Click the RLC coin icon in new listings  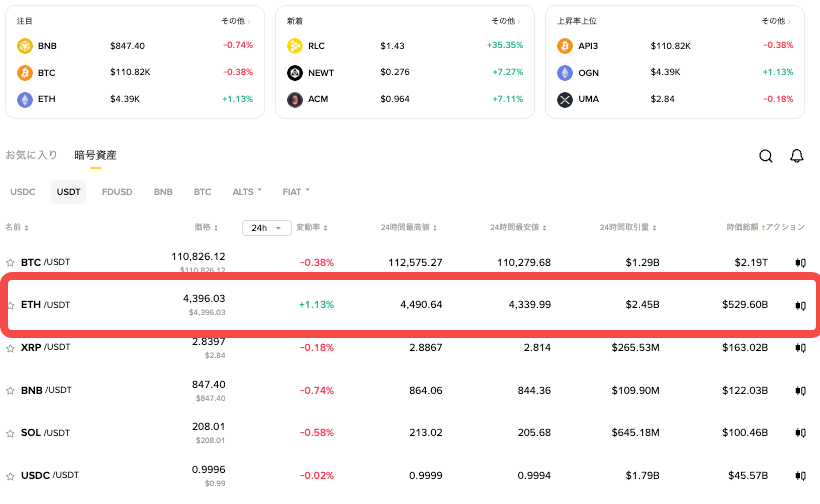click(x=295, y=46)
